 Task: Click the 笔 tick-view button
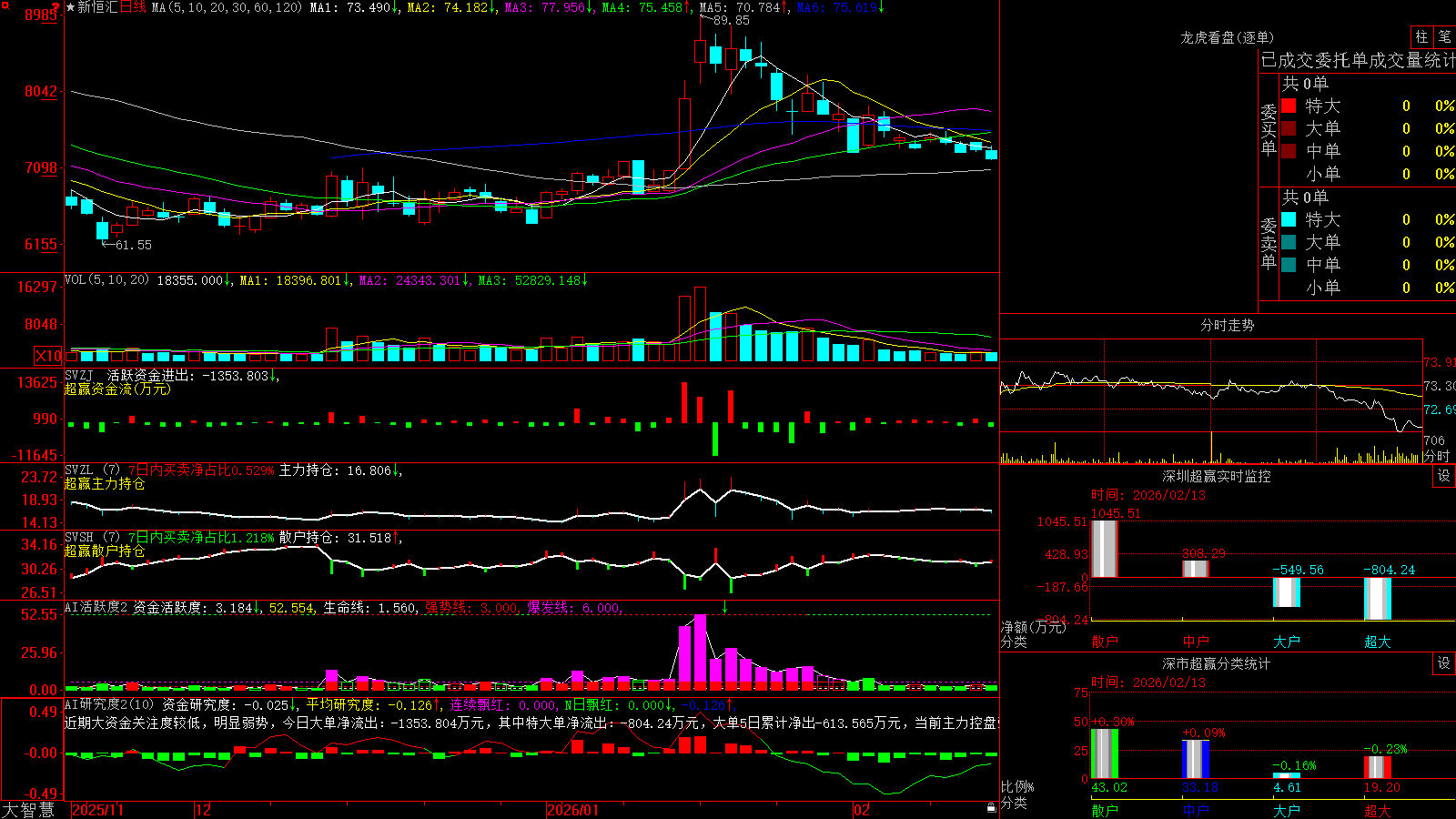click(x=1445, y=37)
